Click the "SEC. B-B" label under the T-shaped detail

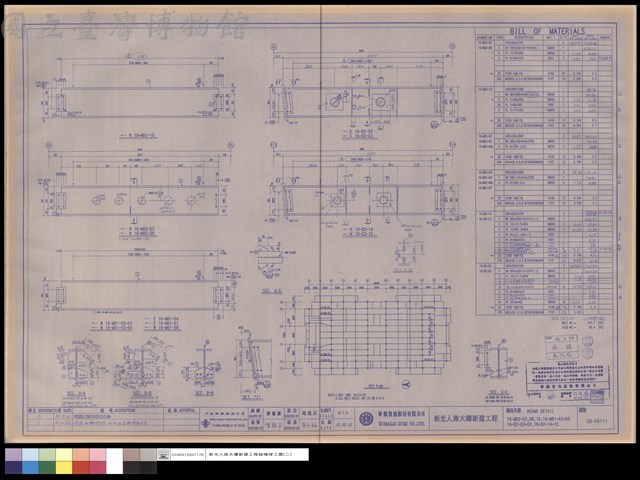pyautogui.click(x=204, y=393)
